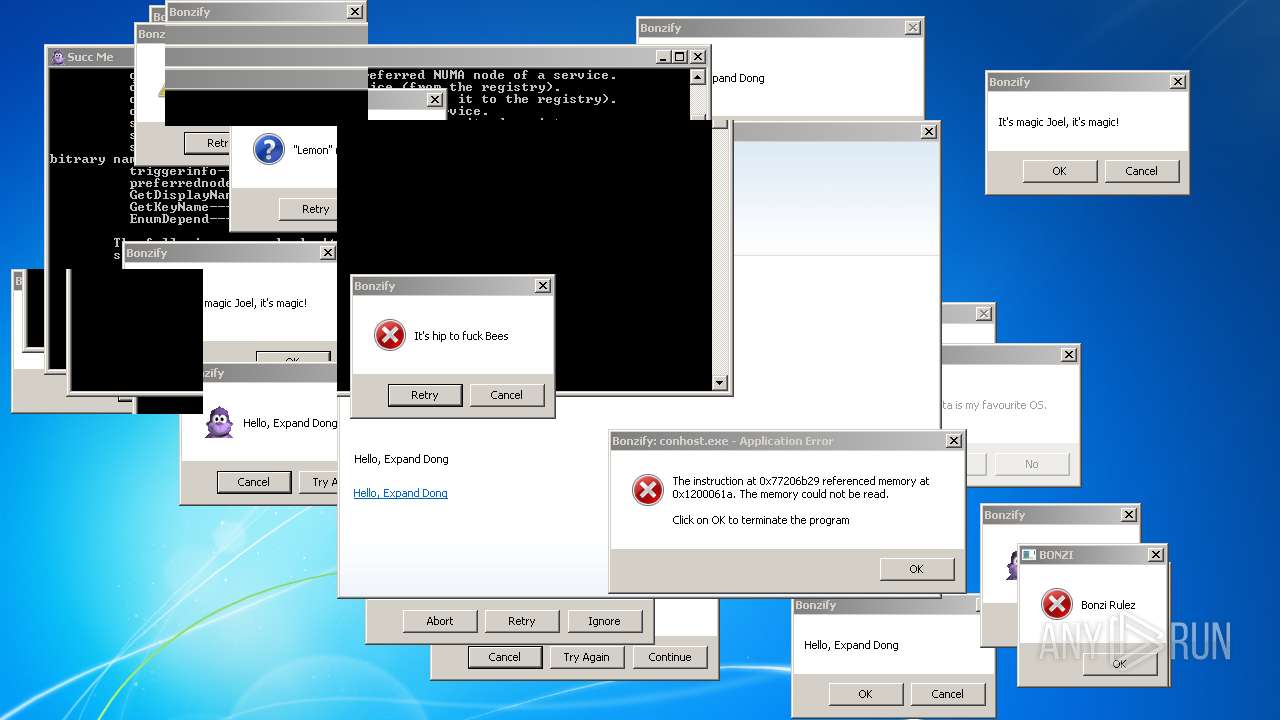Click Cancel in the bottom Hello, Expand Dong dialog

[x=948, y=694]
